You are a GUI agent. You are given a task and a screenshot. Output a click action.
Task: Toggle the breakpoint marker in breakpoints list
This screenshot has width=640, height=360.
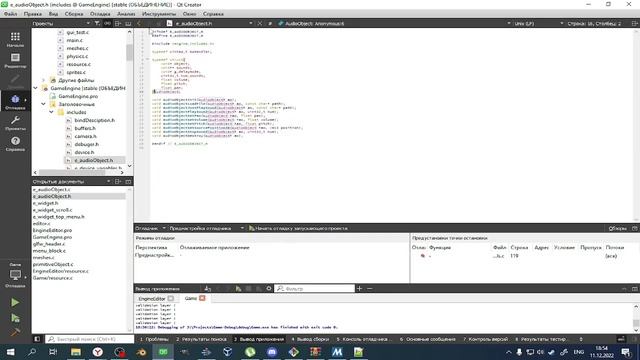pos(423,256)
